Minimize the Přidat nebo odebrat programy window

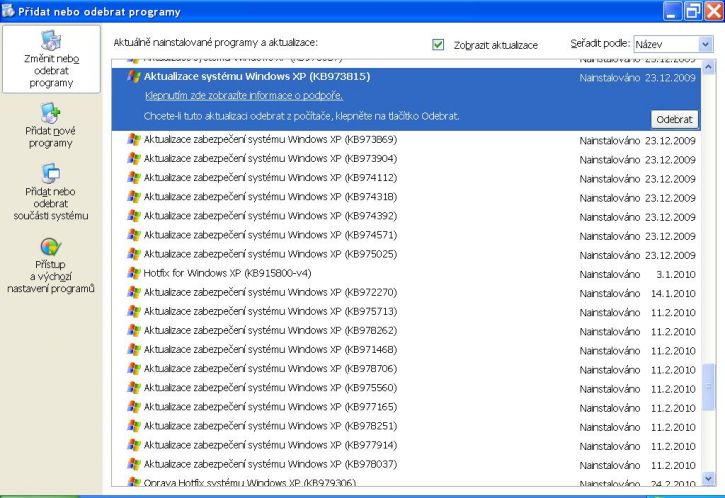coord(672,11)
